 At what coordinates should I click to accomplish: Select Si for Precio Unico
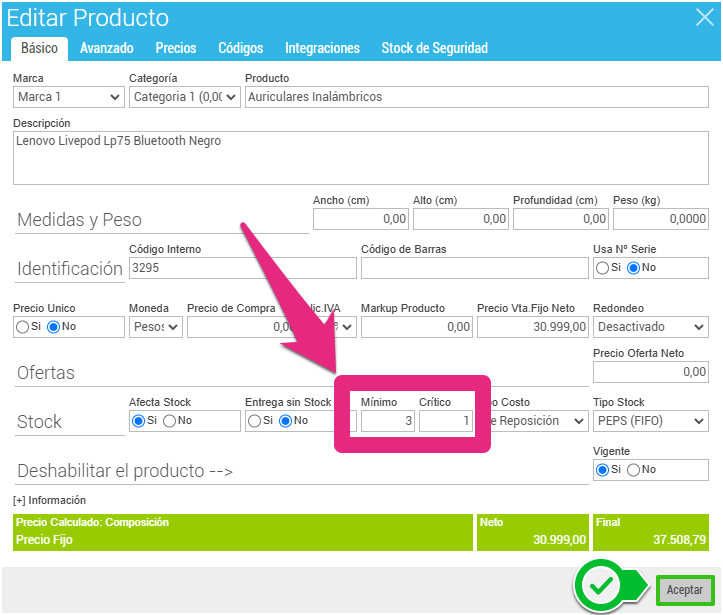[x=23, y=327]
